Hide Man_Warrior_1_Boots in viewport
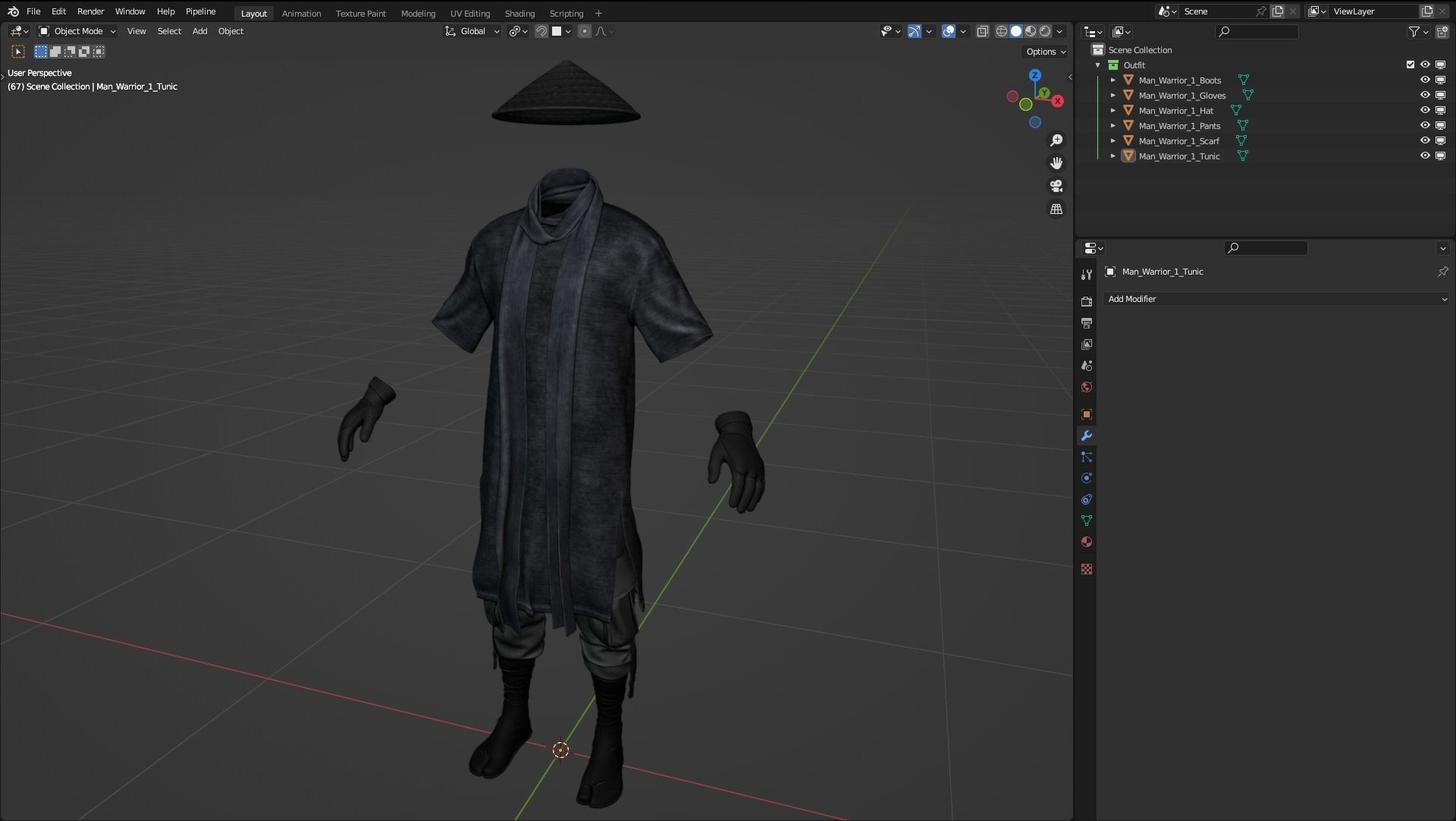This screenshot has height=821, width=1456. [1425, 80]
